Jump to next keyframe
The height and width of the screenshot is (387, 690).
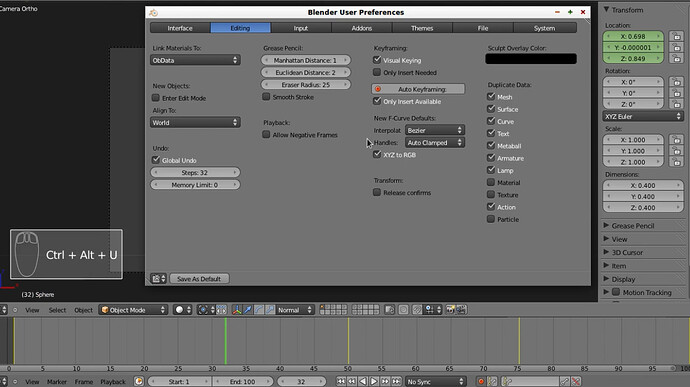pos(385,381)
